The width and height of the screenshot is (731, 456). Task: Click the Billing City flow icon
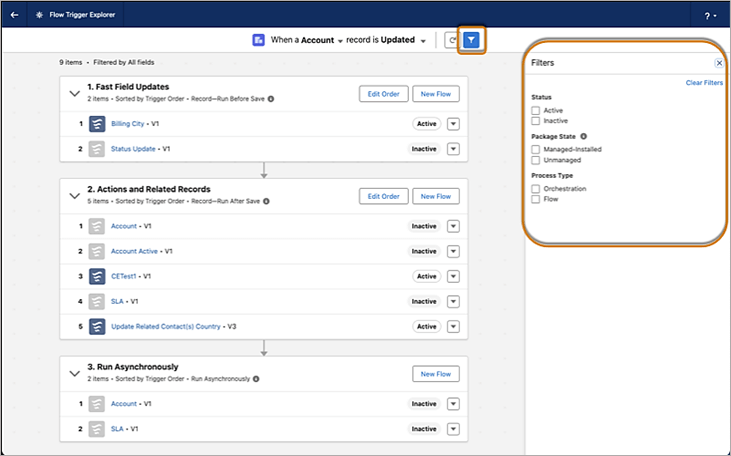pos(97,124)
